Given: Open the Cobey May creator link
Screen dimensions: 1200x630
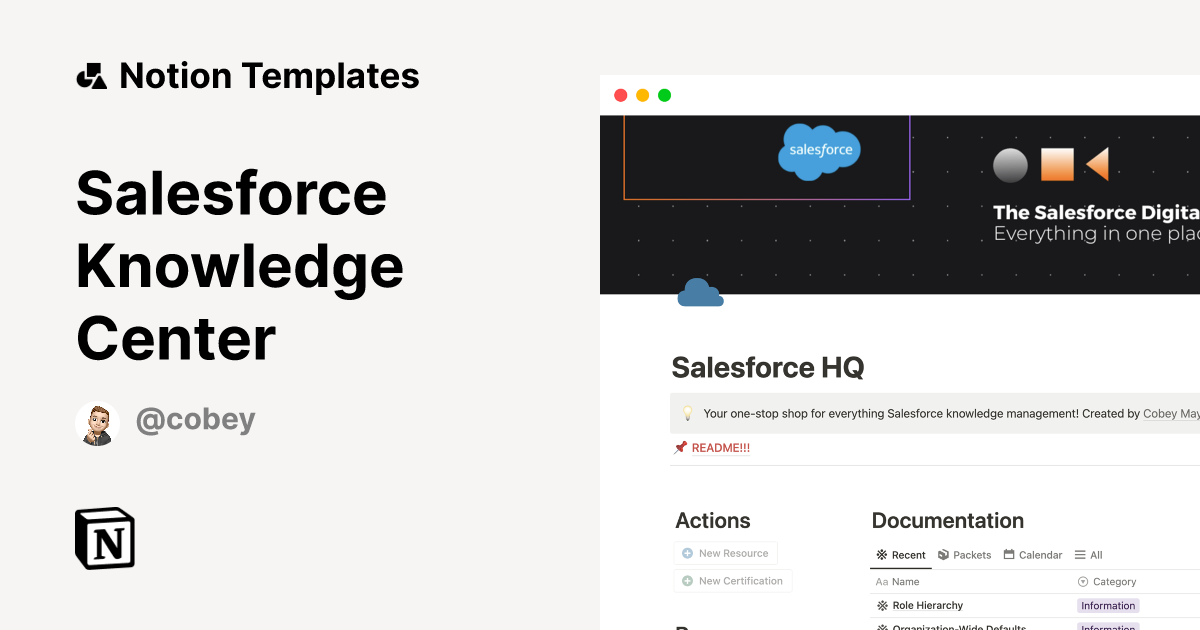Looking at the screenshot, I should point(1170,412).
